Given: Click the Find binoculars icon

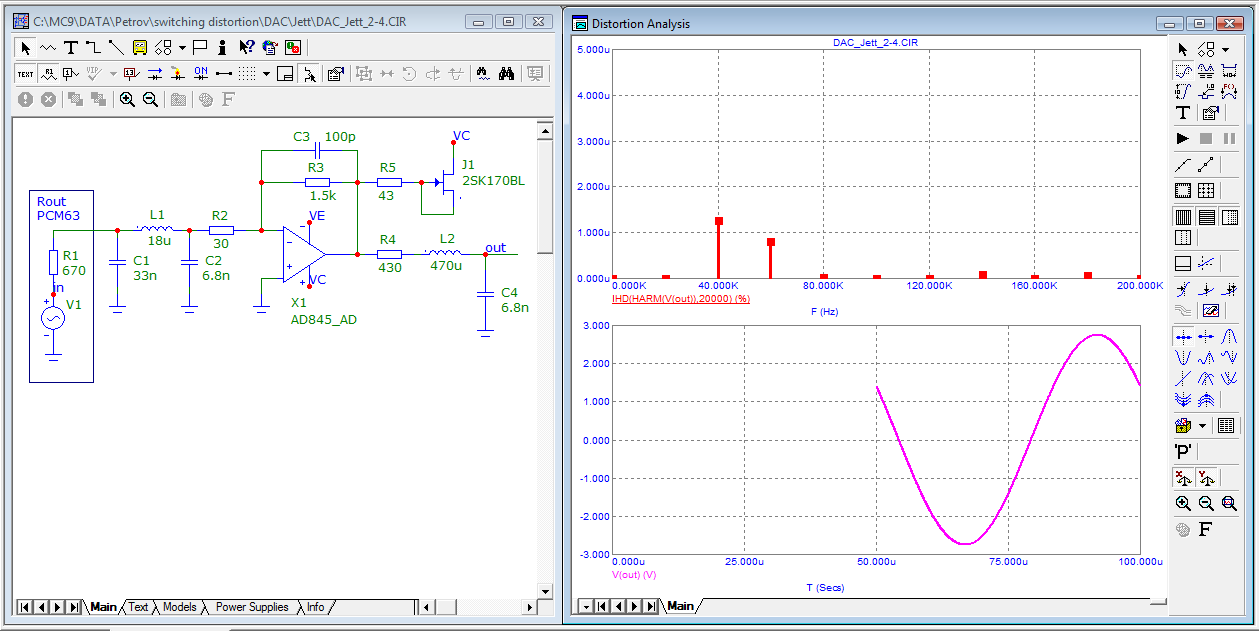Looking at the screenshot, I should click(506, 73).
